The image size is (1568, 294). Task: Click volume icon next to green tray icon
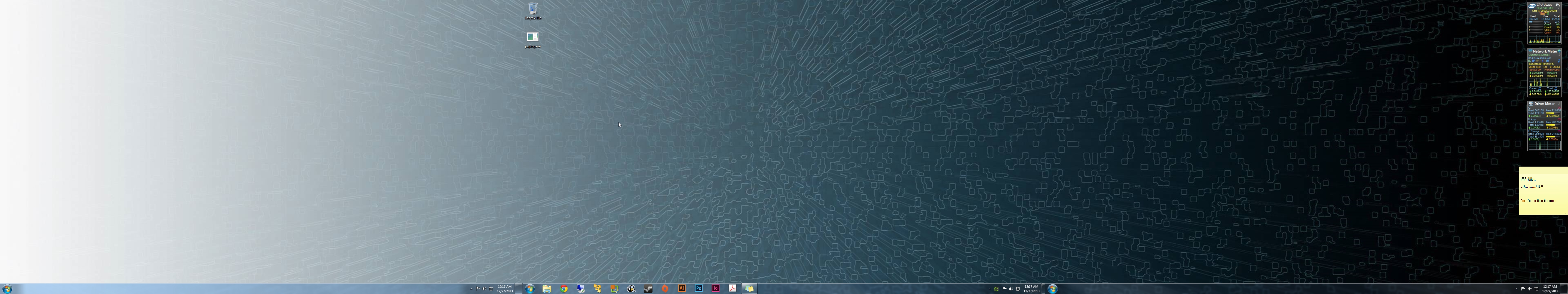pyautogui.click(x=1011, y=289)
